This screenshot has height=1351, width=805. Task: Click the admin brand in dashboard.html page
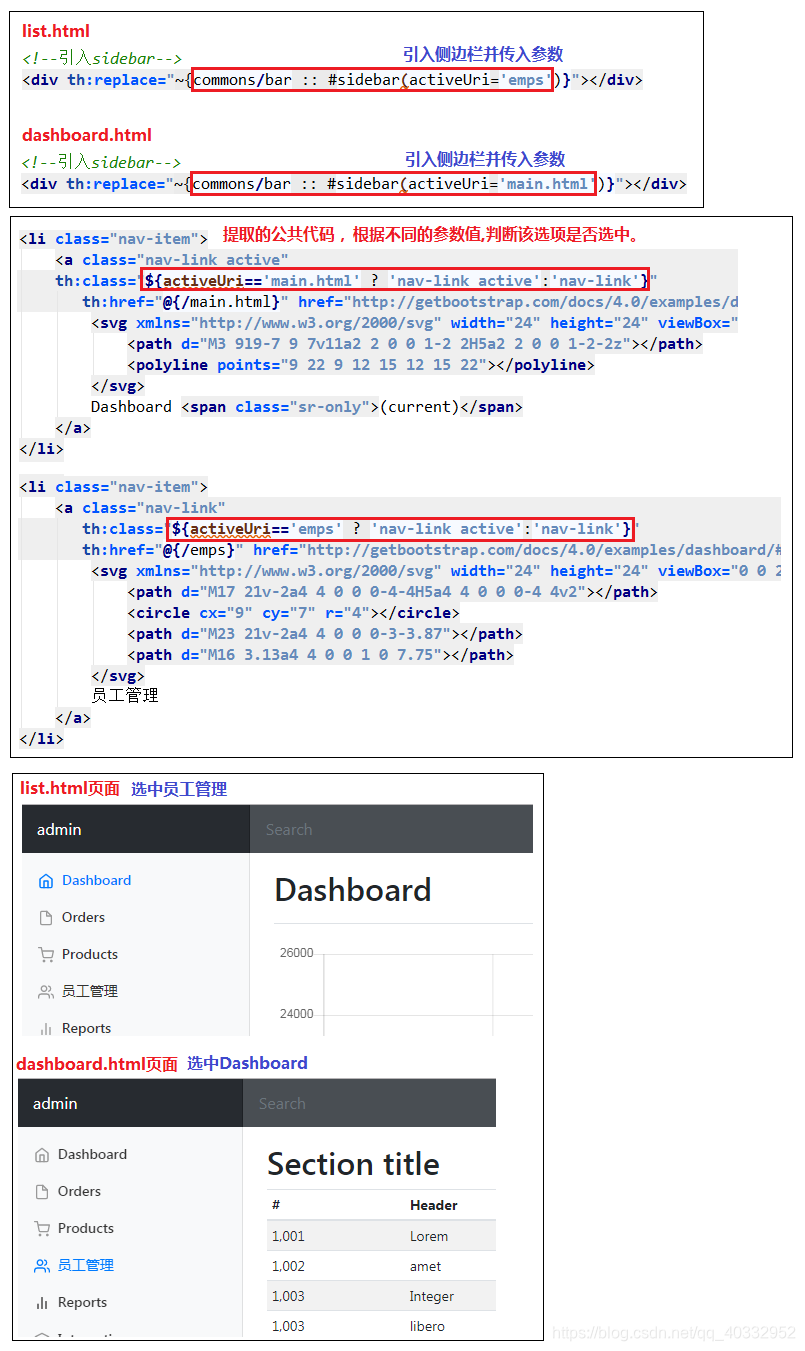pos(55,1104)
